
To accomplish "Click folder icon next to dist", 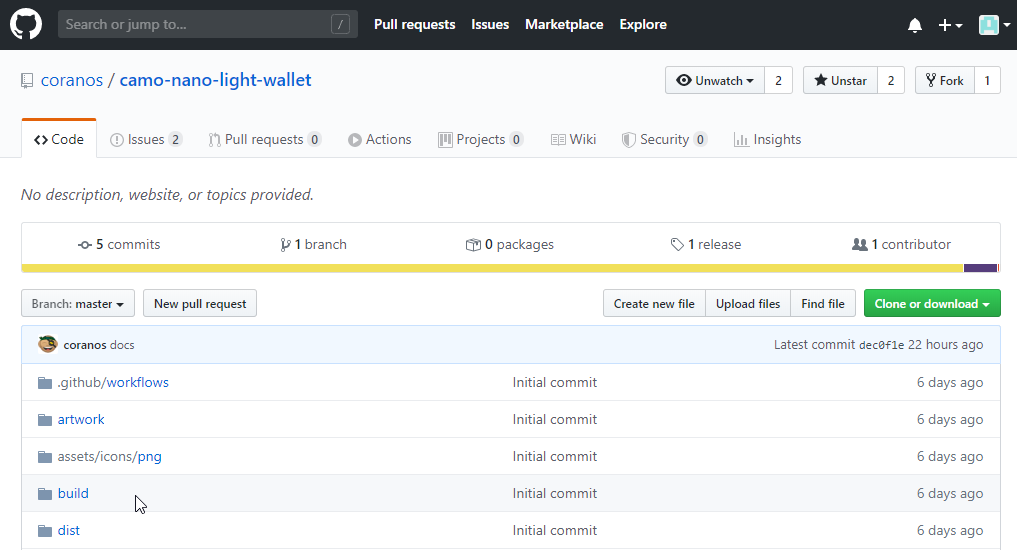I will click(x=45, y=531).
